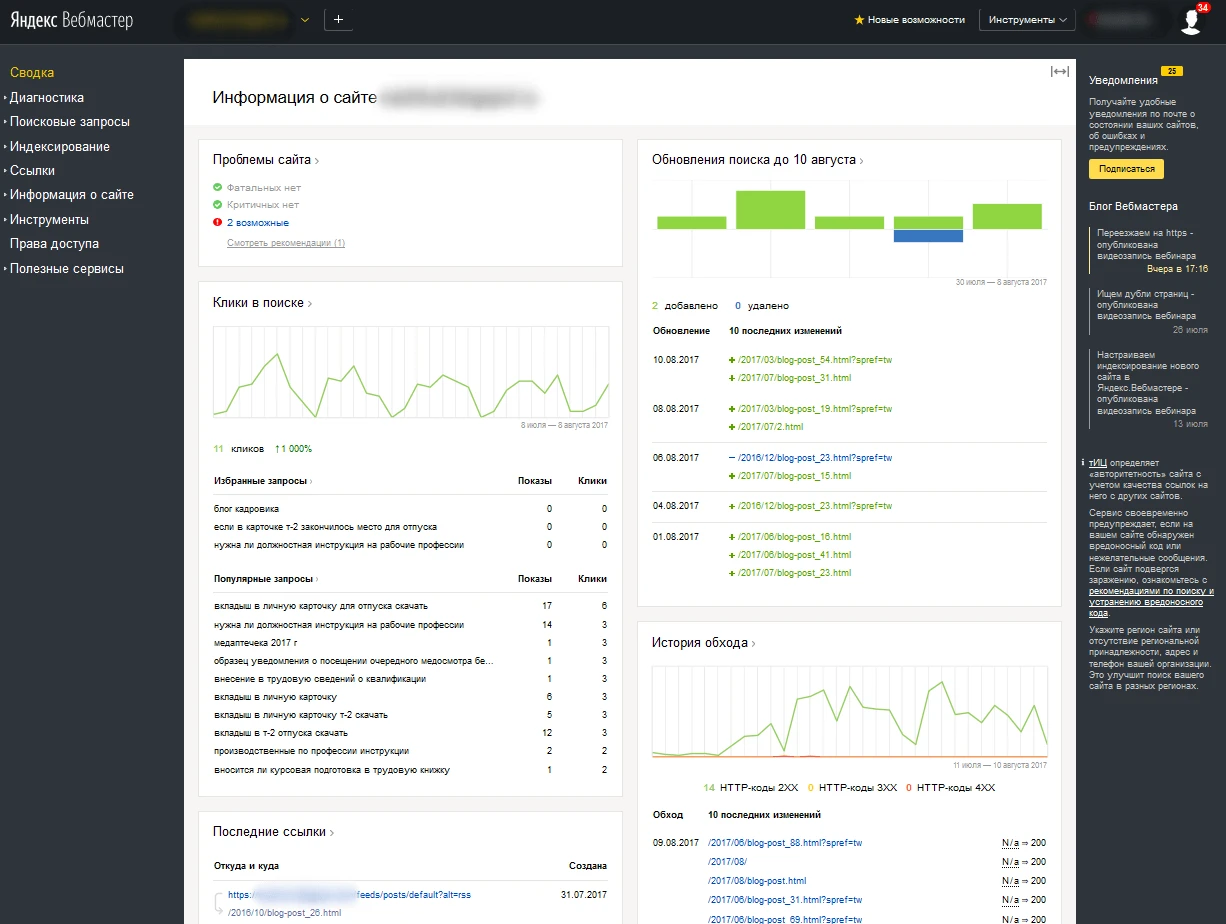The height and width of the screenshot is (924, 1226).
Task: Open Смотреть рекомендации (1) link
Action: click(285, 243)
